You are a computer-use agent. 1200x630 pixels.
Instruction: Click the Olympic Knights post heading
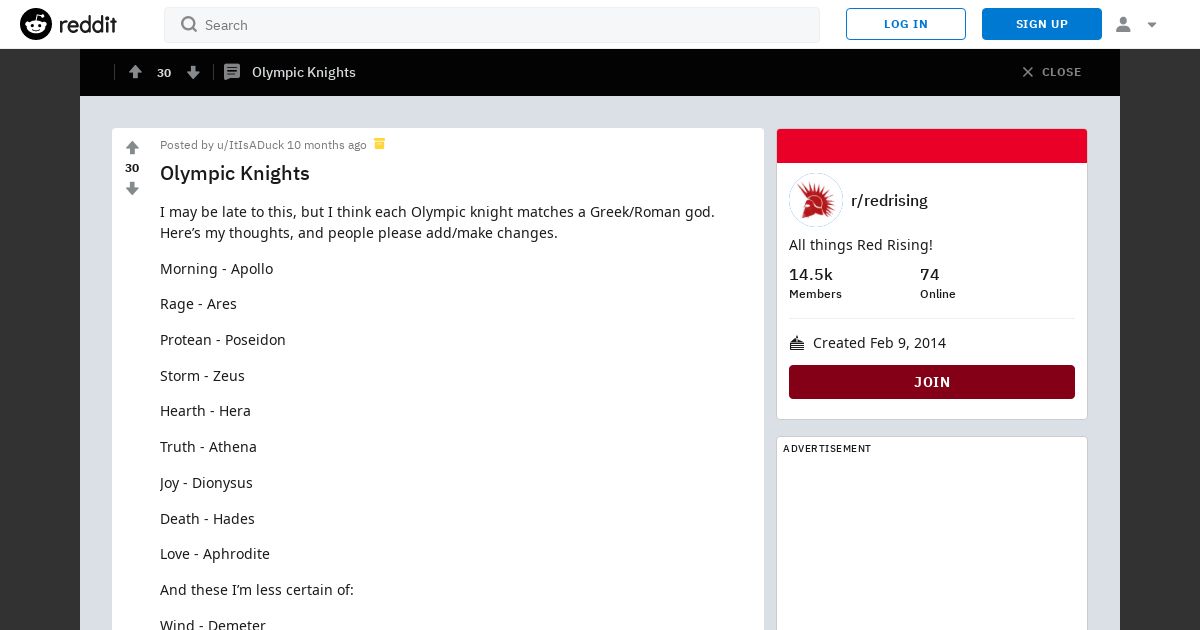pos(235,173)
